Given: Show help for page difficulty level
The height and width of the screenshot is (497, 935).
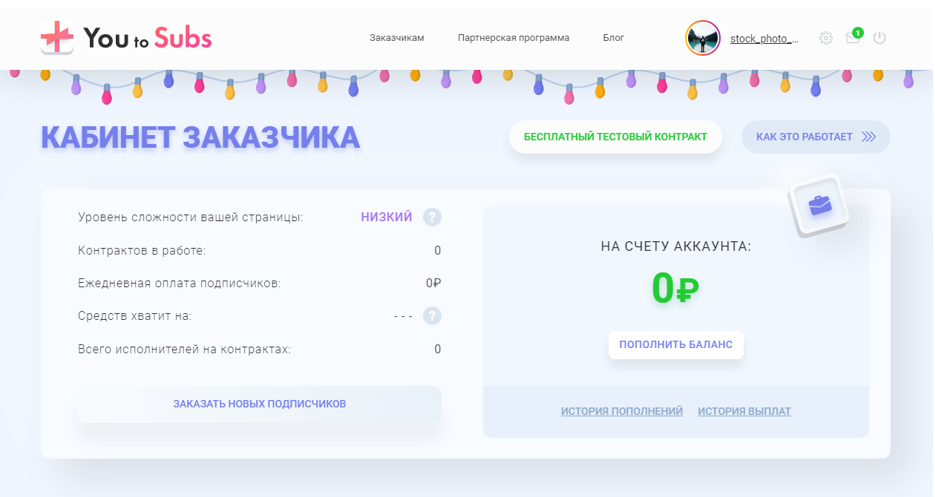Looking at the screenshot, I should [432, 217].
